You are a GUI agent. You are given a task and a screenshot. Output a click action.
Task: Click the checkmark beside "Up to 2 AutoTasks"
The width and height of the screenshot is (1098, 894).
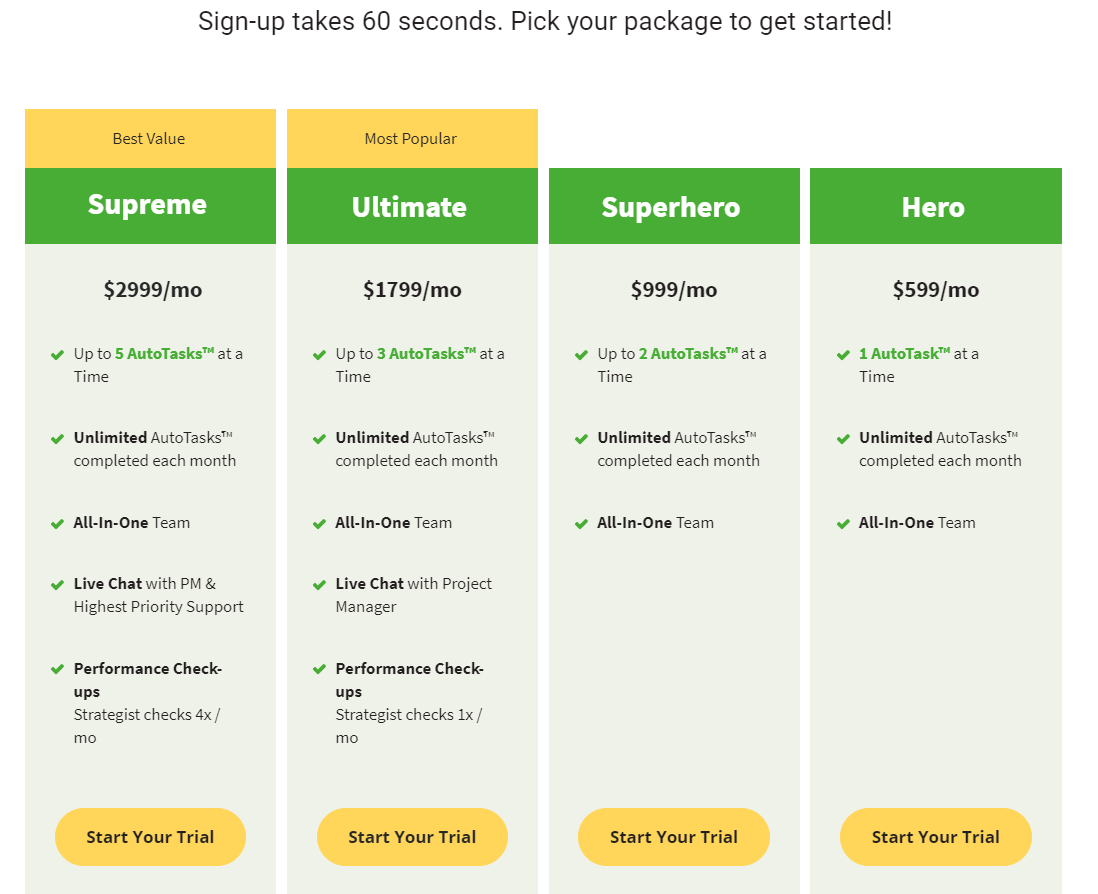(x=581, y=354)
